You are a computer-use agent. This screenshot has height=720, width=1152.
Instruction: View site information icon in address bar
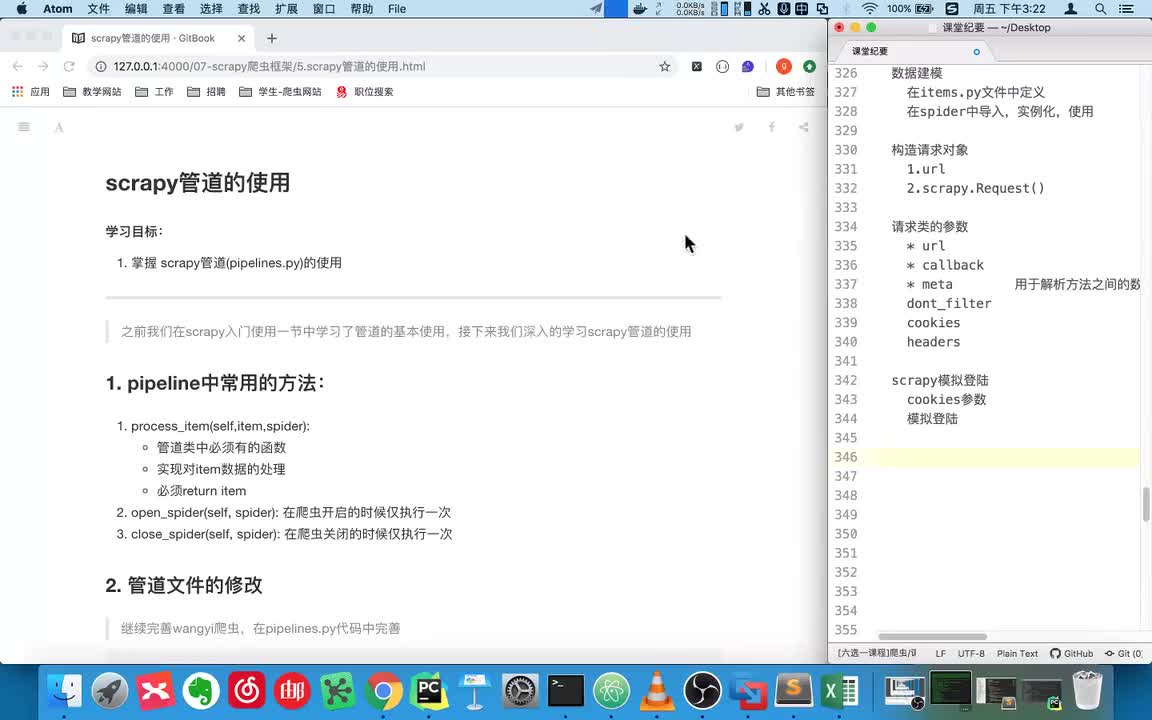(x=101, y=66)
